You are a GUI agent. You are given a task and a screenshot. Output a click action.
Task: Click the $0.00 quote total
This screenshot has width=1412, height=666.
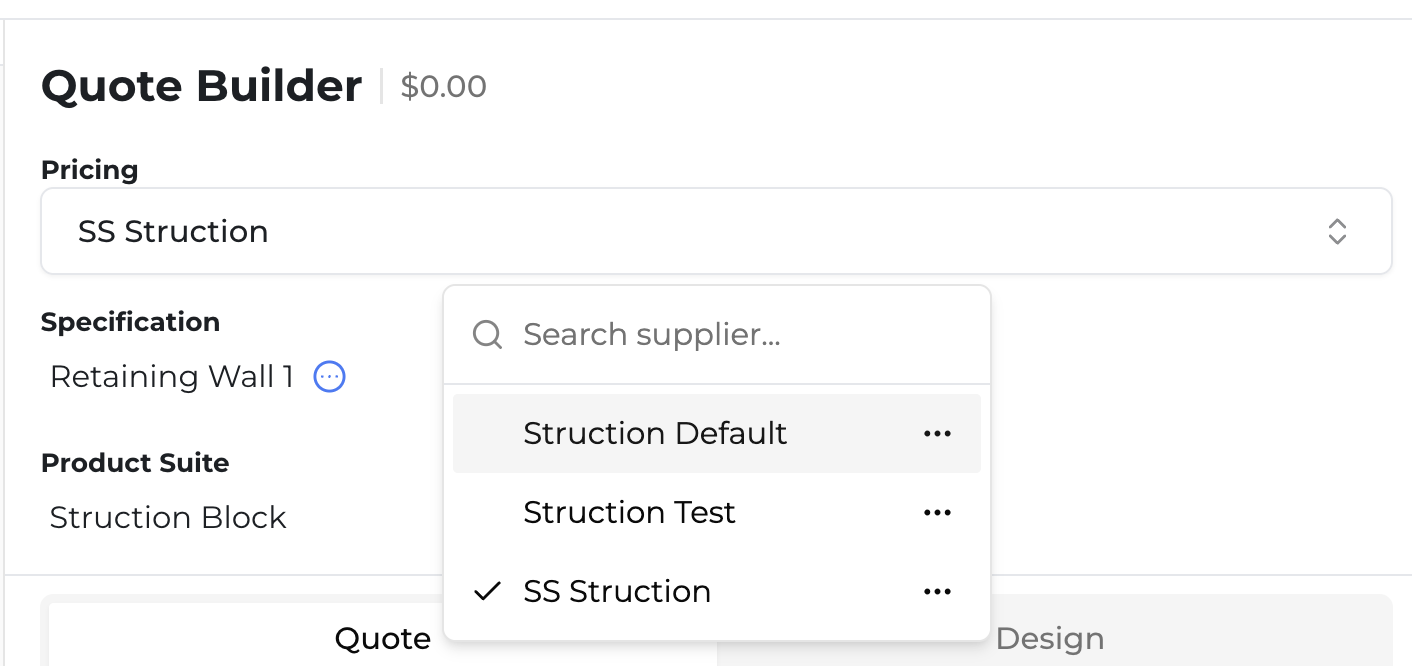[x=443, y=87]
